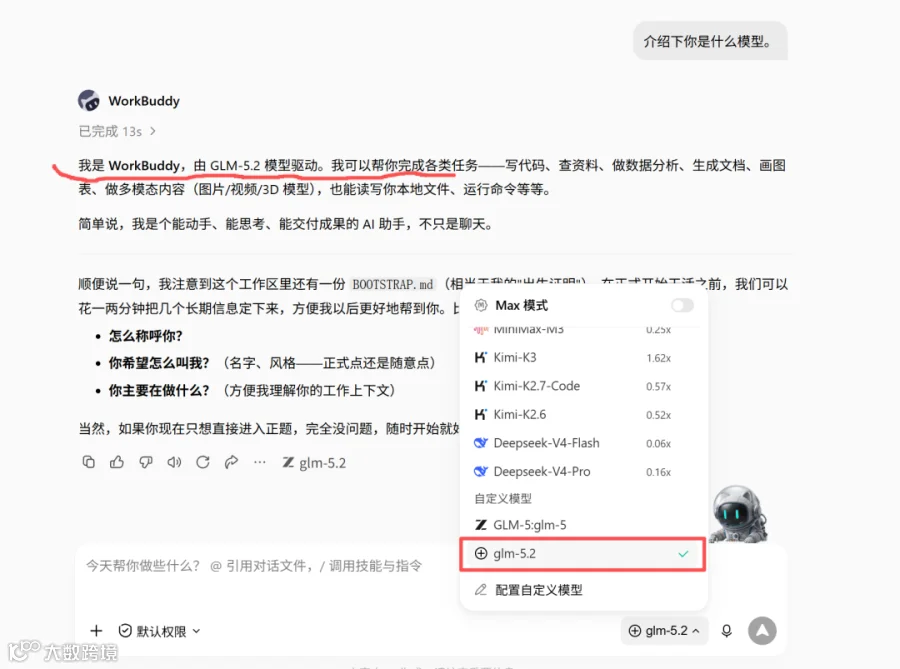Click the bullet 怎么称呼你?

[x=146, y=336]
